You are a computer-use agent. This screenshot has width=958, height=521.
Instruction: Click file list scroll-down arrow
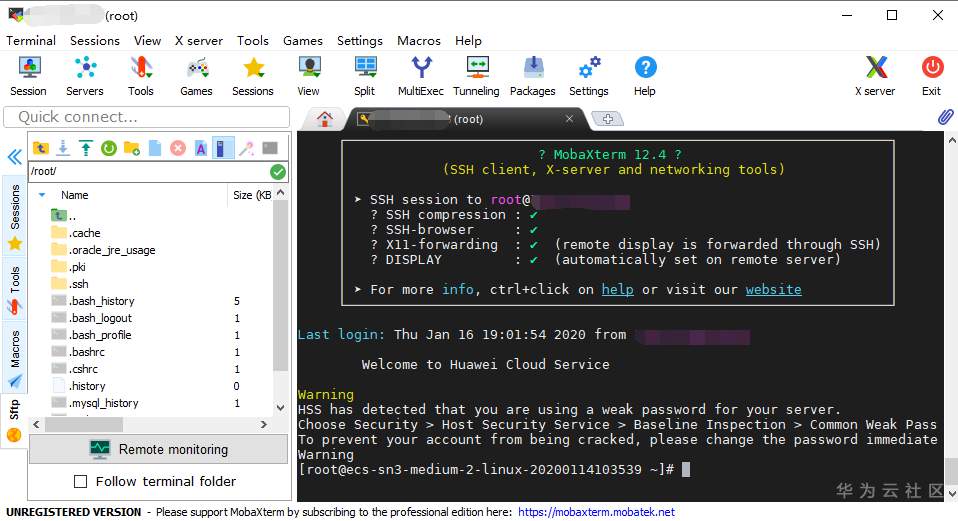[x=280, y=407]
